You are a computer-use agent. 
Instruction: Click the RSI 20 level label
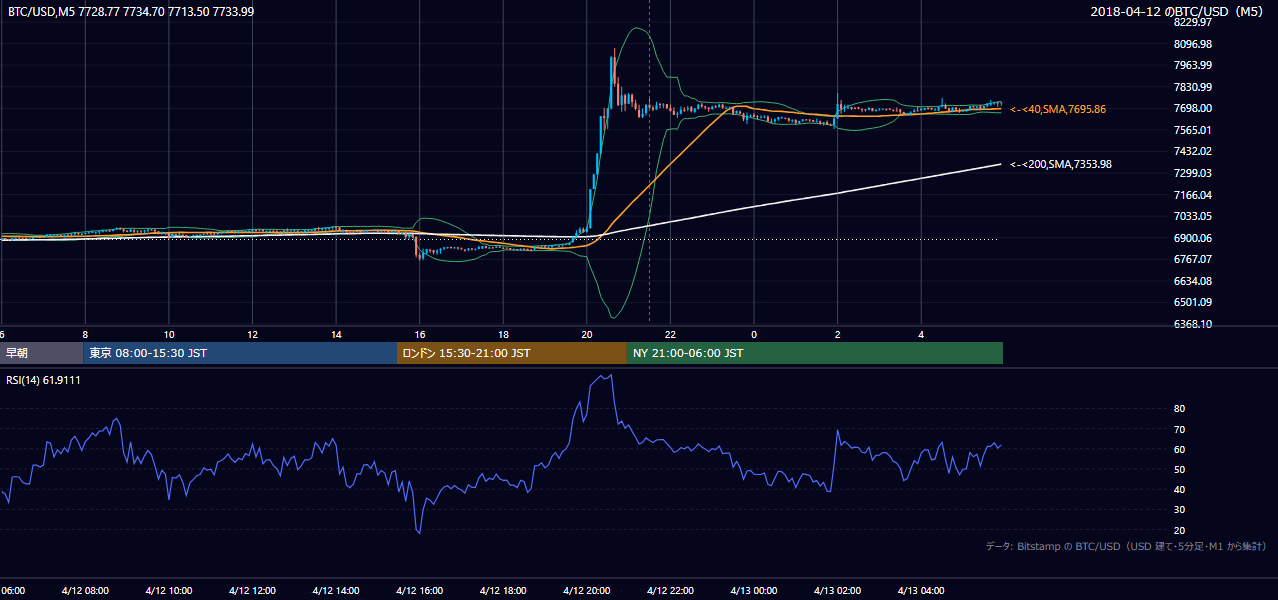click(x=1179, y=530)
